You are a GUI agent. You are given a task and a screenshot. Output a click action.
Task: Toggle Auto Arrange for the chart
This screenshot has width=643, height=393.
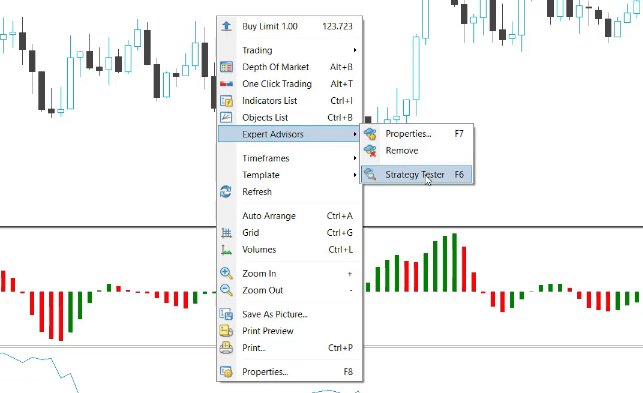(290, 216)
